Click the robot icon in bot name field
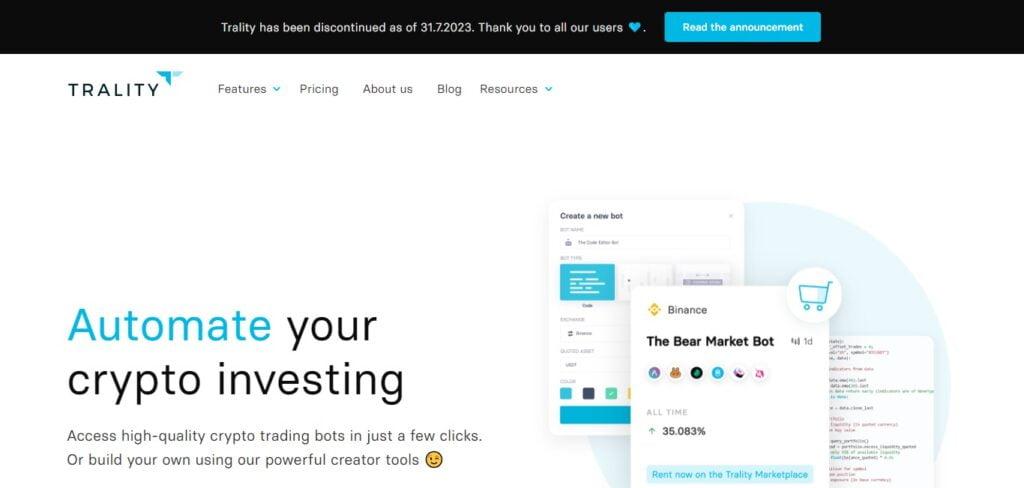 point(568,242)
